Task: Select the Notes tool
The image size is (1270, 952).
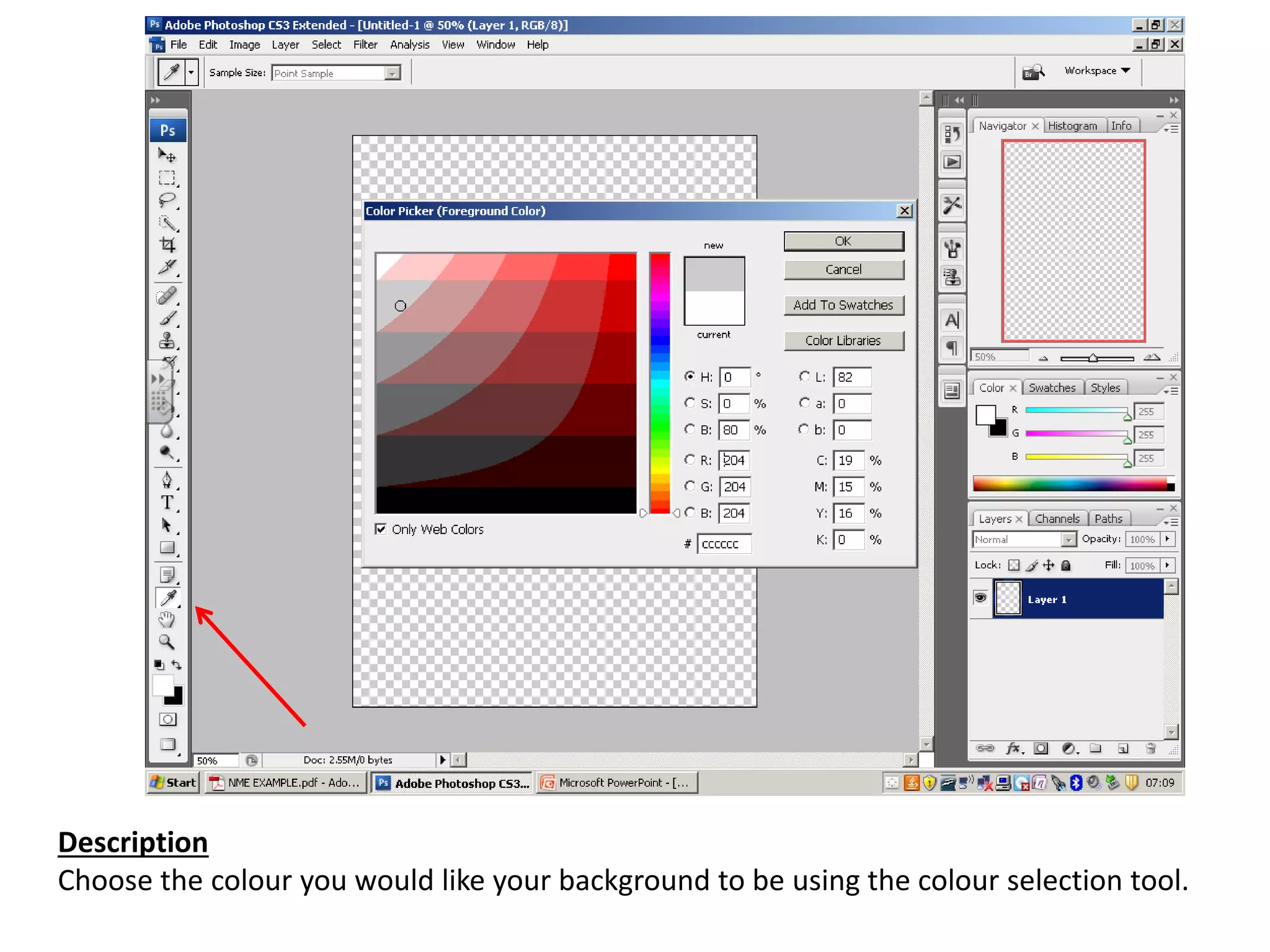Action: point(167,575)
